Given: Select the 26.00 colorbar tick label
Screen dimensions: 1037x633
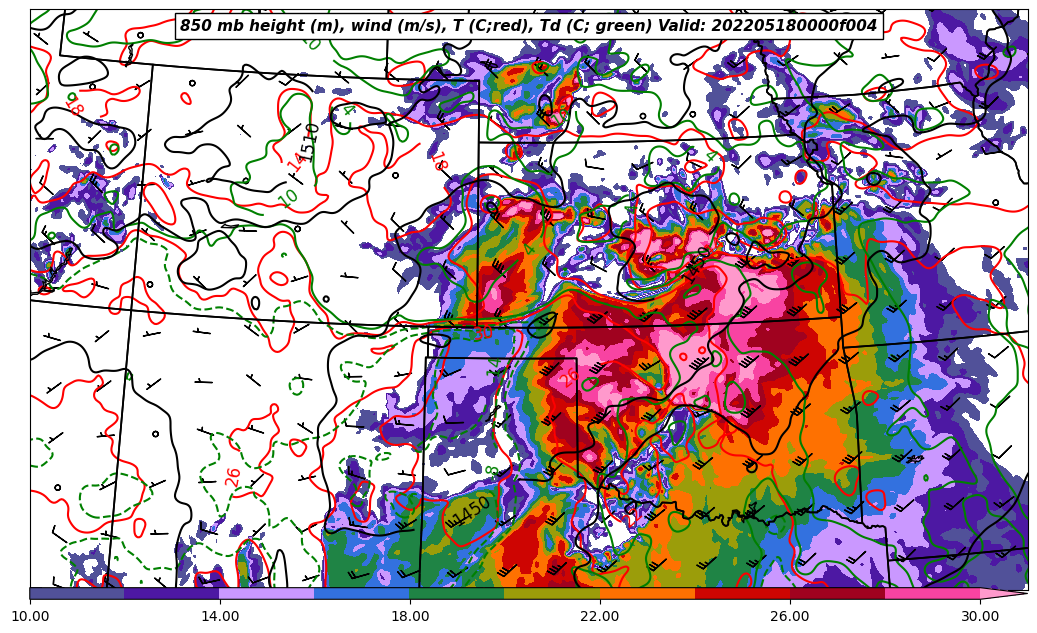Looking at the screenshot, I should pos(790,616).
